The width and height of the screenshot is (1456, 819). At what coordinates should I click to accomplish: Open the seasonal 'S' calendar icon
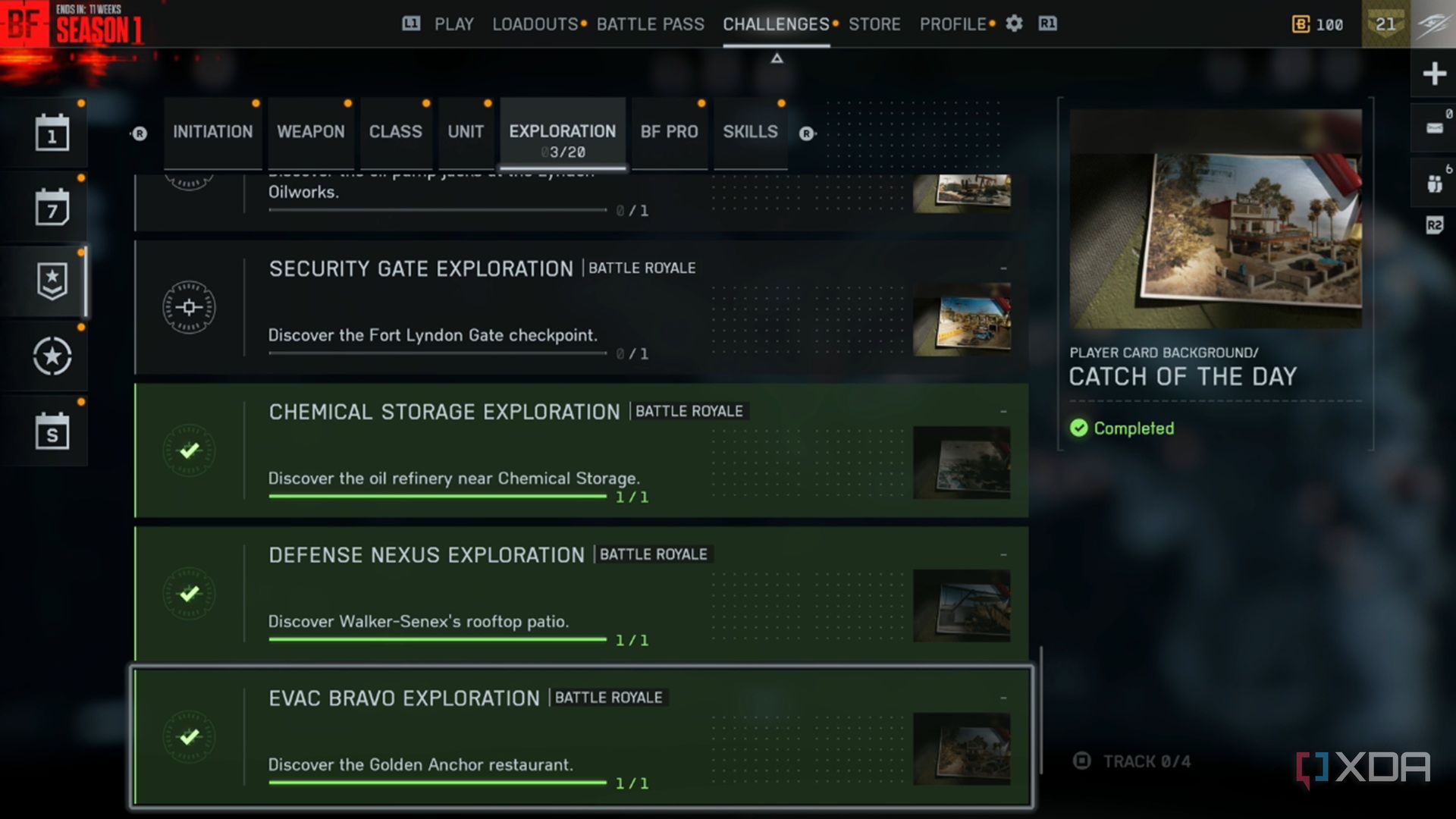[x=52, y=431]
